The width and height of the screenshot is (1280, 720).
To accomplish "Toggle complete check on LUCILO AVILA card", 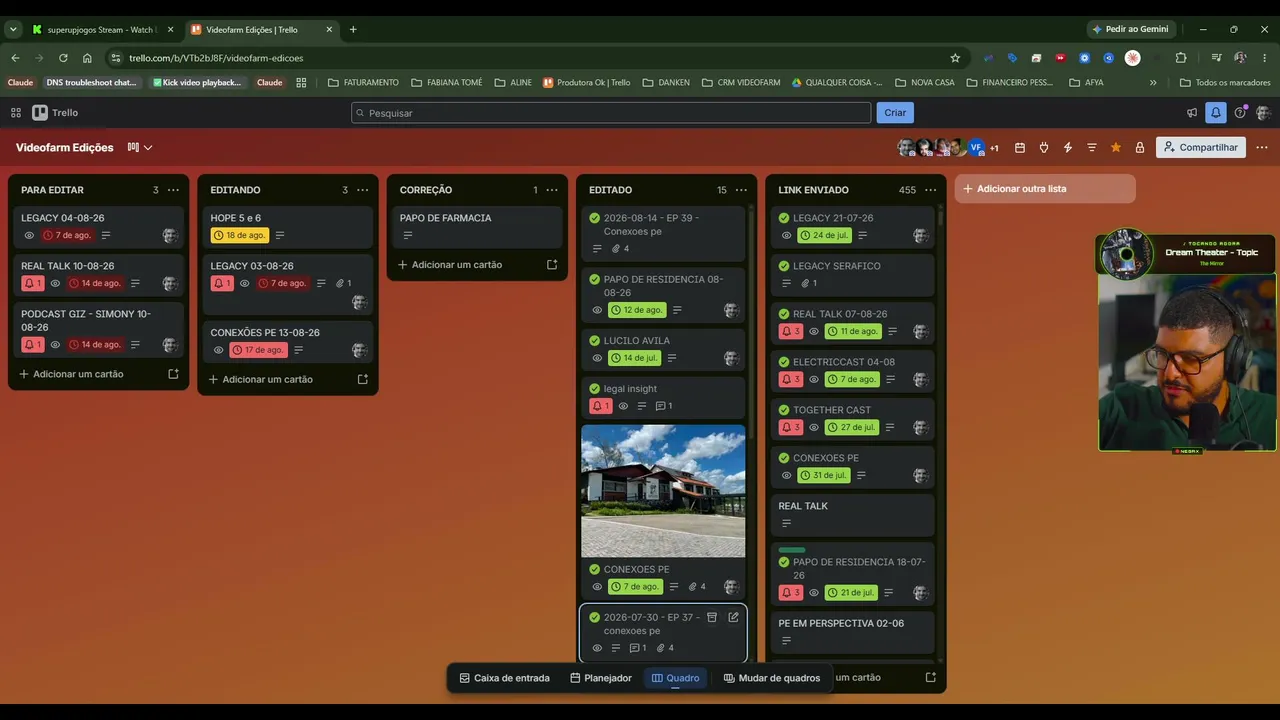I will point(595,341).
